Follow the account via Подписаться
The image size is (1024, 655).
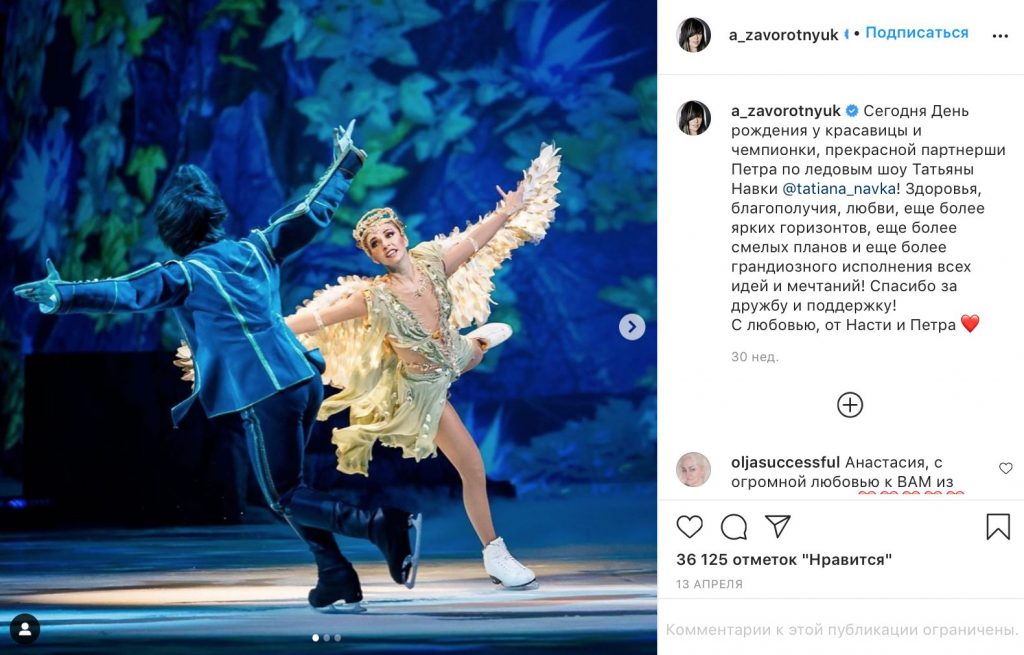(916, 33)
